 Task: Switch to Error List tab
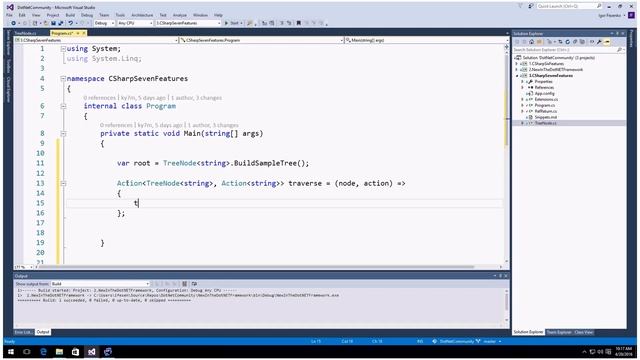(x=23, y=332)
